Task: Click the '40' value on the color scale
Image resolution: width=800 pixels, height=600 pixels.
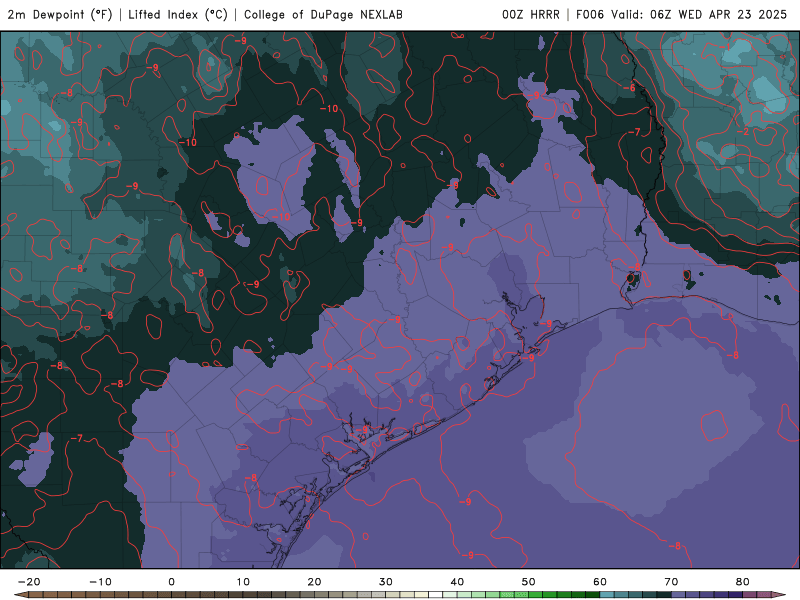Action: point(457,582)
